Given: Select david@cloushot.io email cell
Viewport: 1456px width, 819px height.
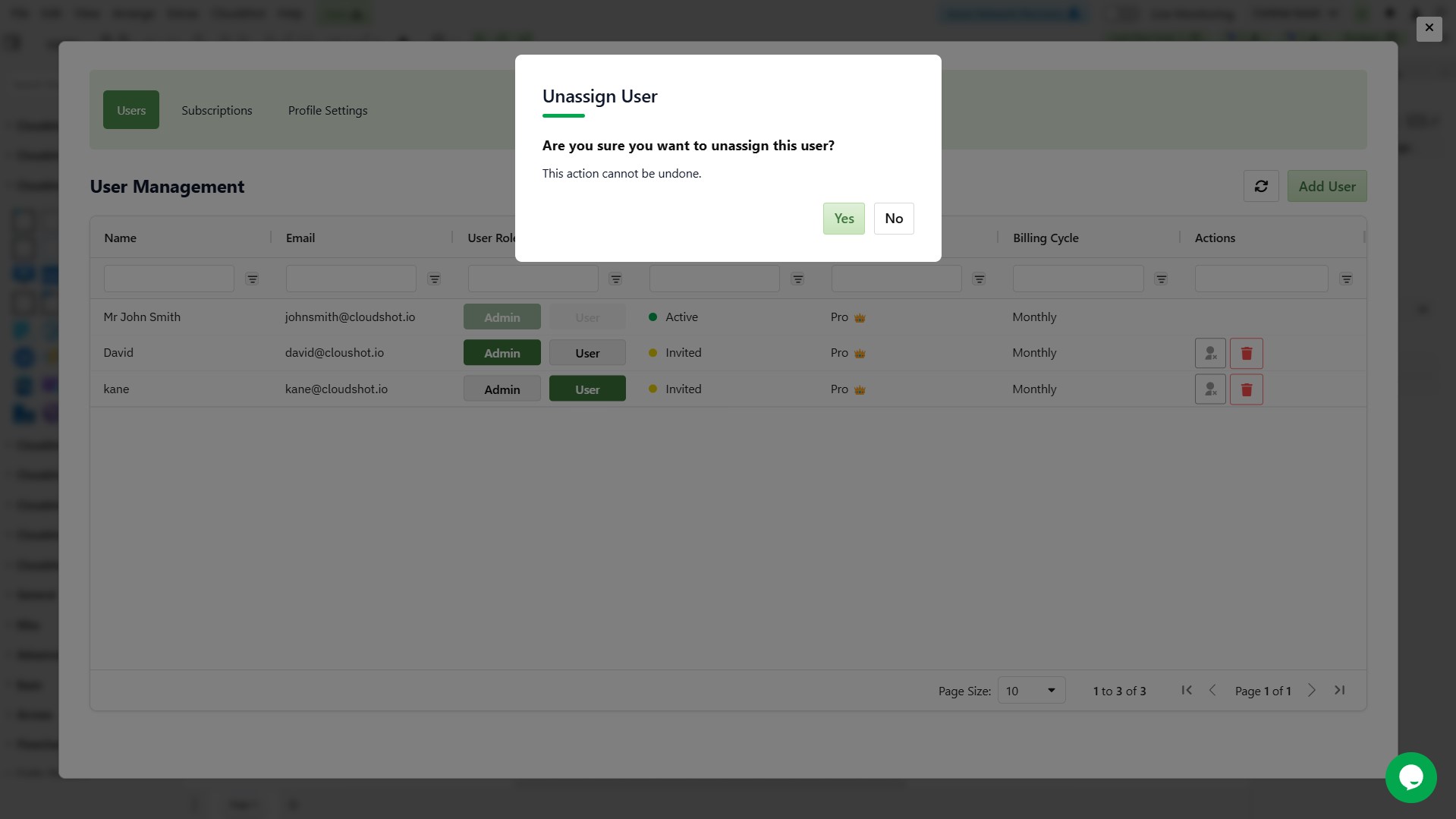Looking at the screenshot, I should pyautogui.click(x=335, y=352).
